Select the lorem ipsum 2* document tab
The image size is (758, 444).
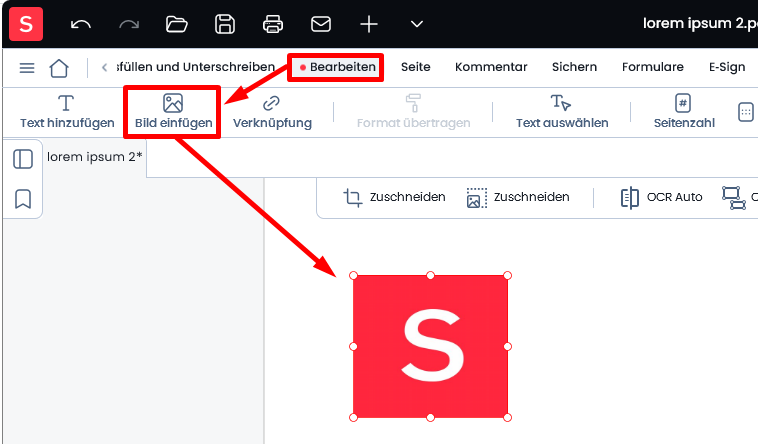[94, 157]
